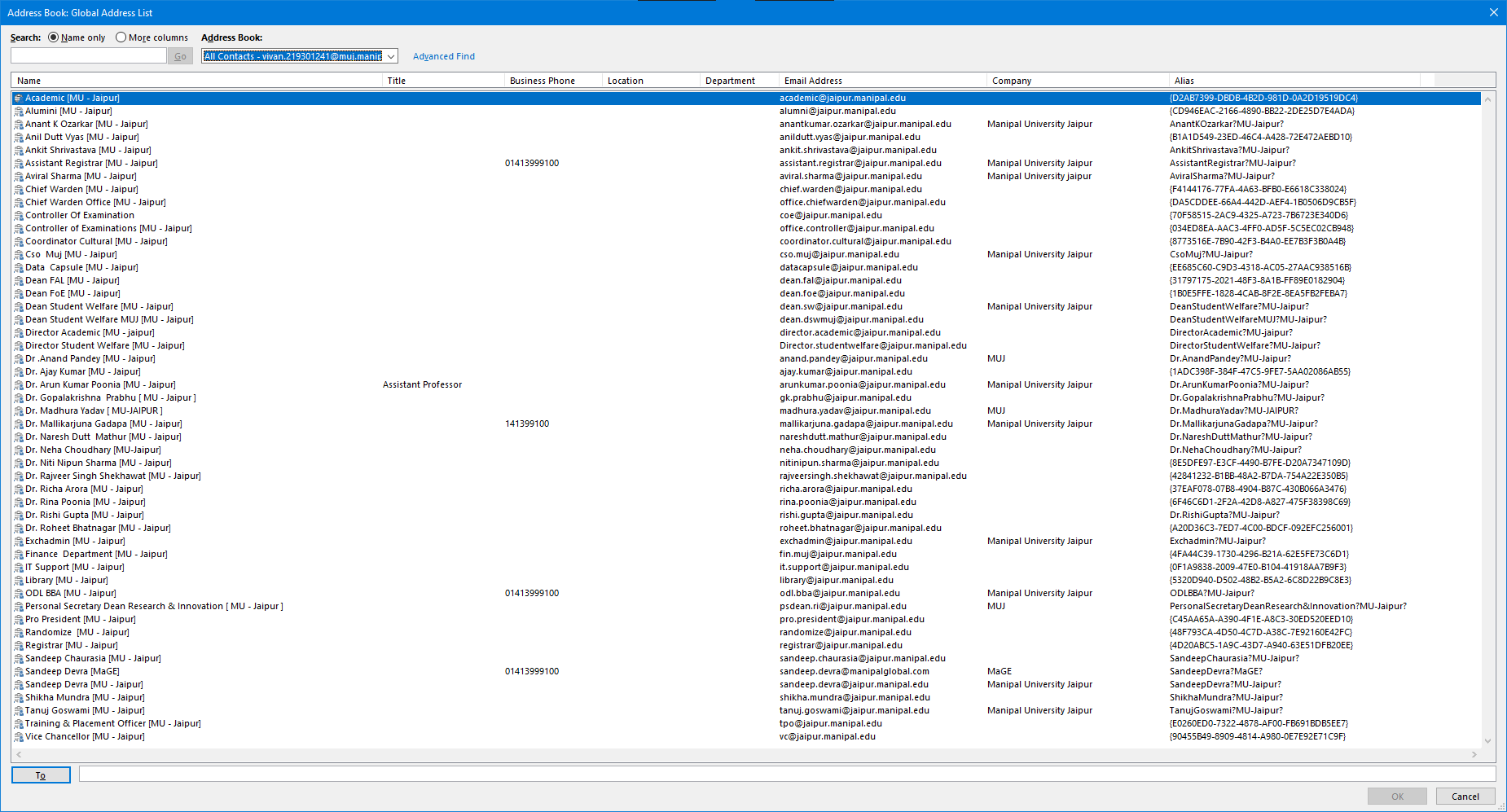
Task: Click the icon beside Exchadmin entry
Action: pos(19,542)
